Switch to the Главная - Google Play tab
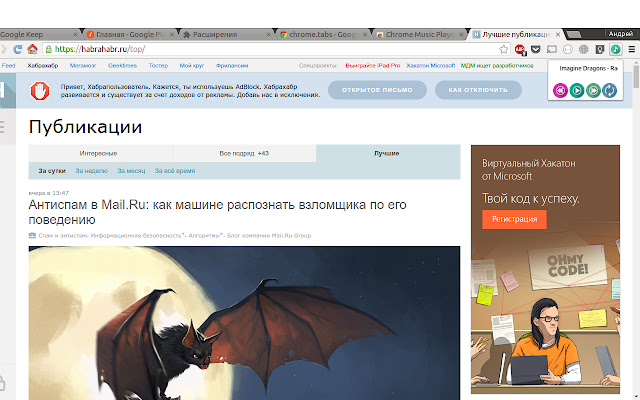The width and height of the screenshot is (640, 400). click(130, 34)
